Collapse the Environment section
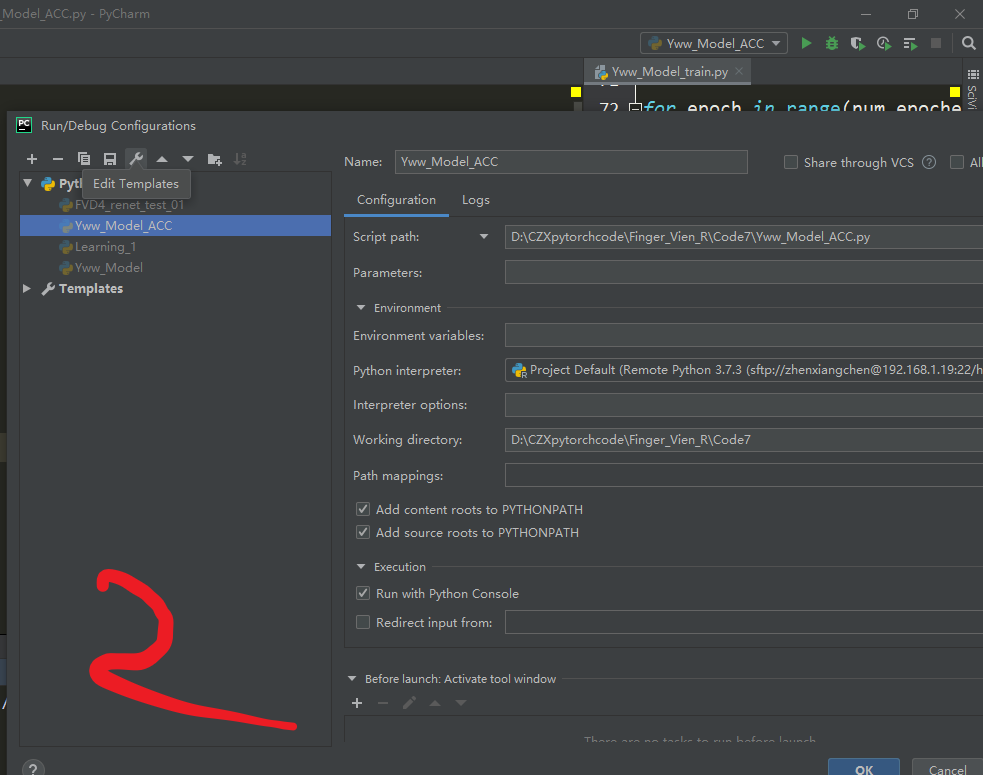This screenshot has height=775, width=983. (360, 308)
